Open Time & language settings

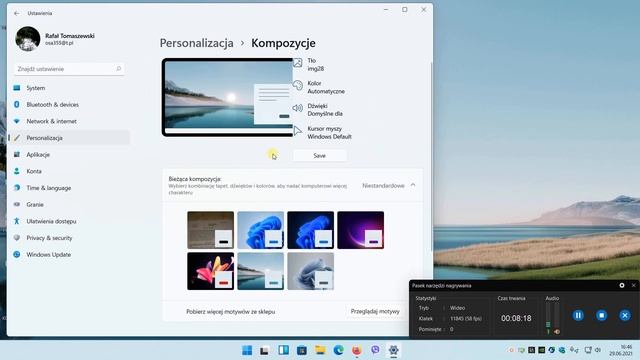[69, 188]
